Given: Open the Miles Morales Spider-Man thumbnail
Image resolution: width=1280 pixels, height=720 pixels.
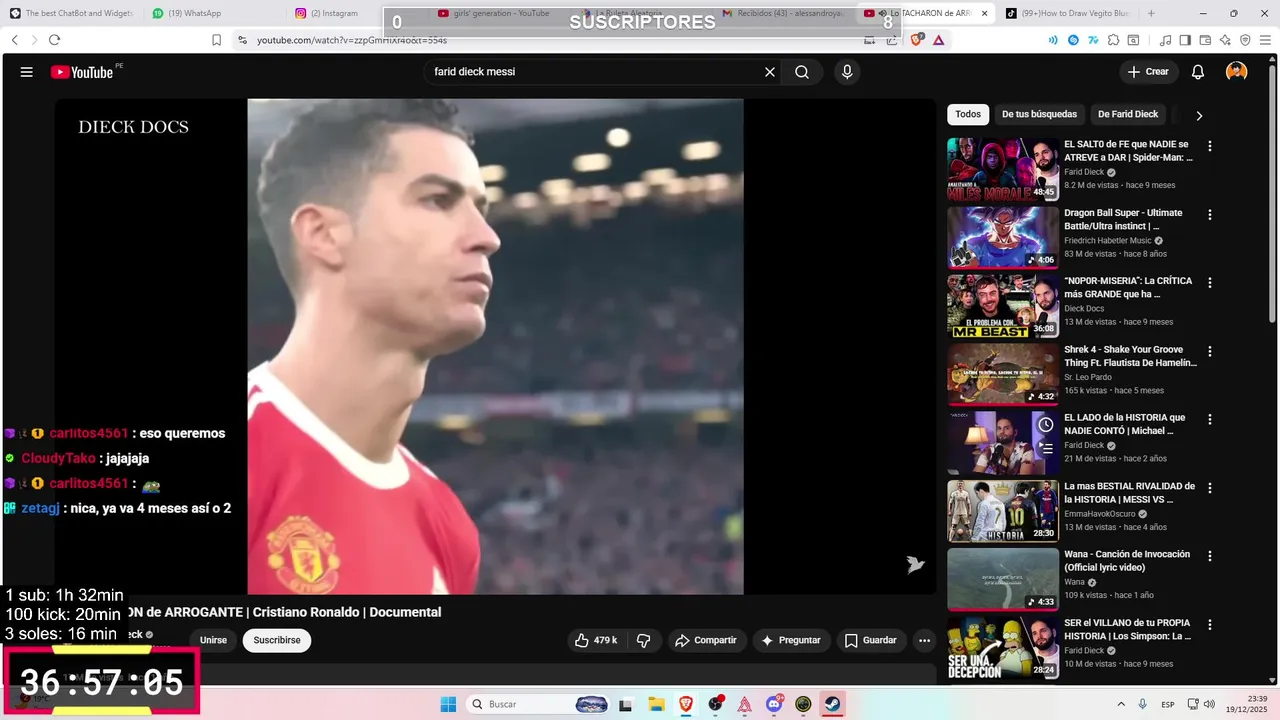Looking at the screenshot, I should (x=1003, y=169).
